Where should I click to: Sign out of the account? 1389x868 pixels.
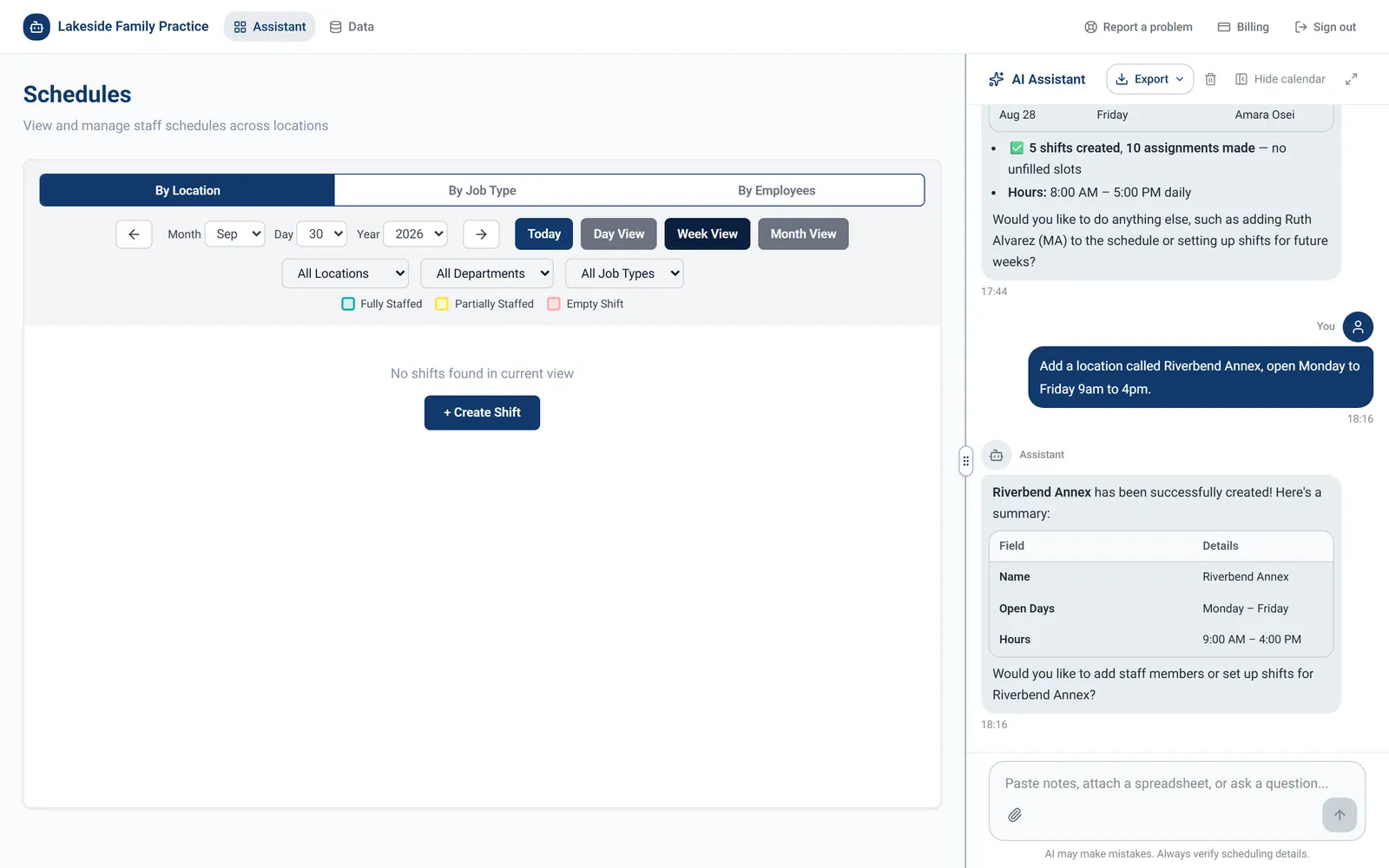[x=1325, y=27]
